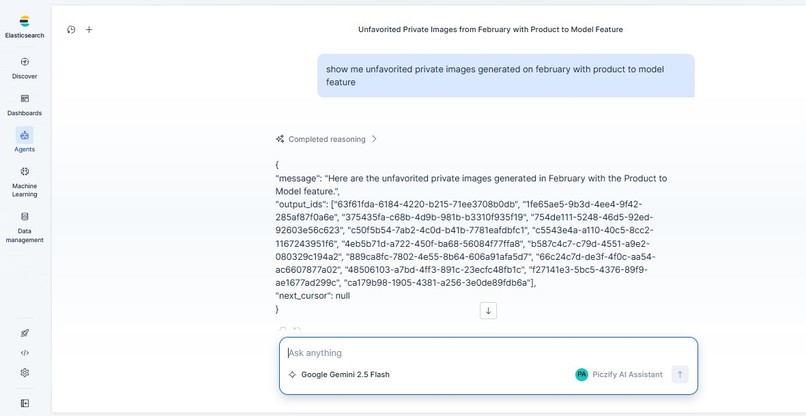Open the Google Gemini 2.5 Flash model selector
806x416 pixels.
tap(339, 374)
